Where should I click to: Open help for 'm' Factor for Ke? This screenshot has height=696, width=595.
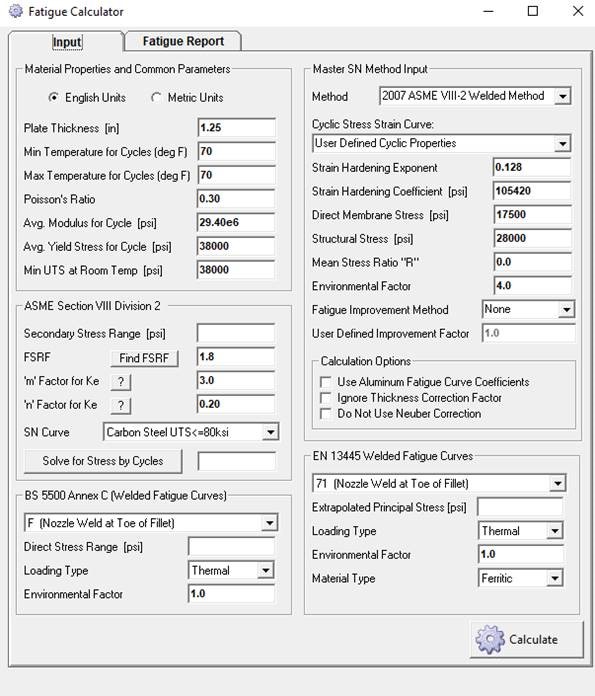tap(120, 382)
